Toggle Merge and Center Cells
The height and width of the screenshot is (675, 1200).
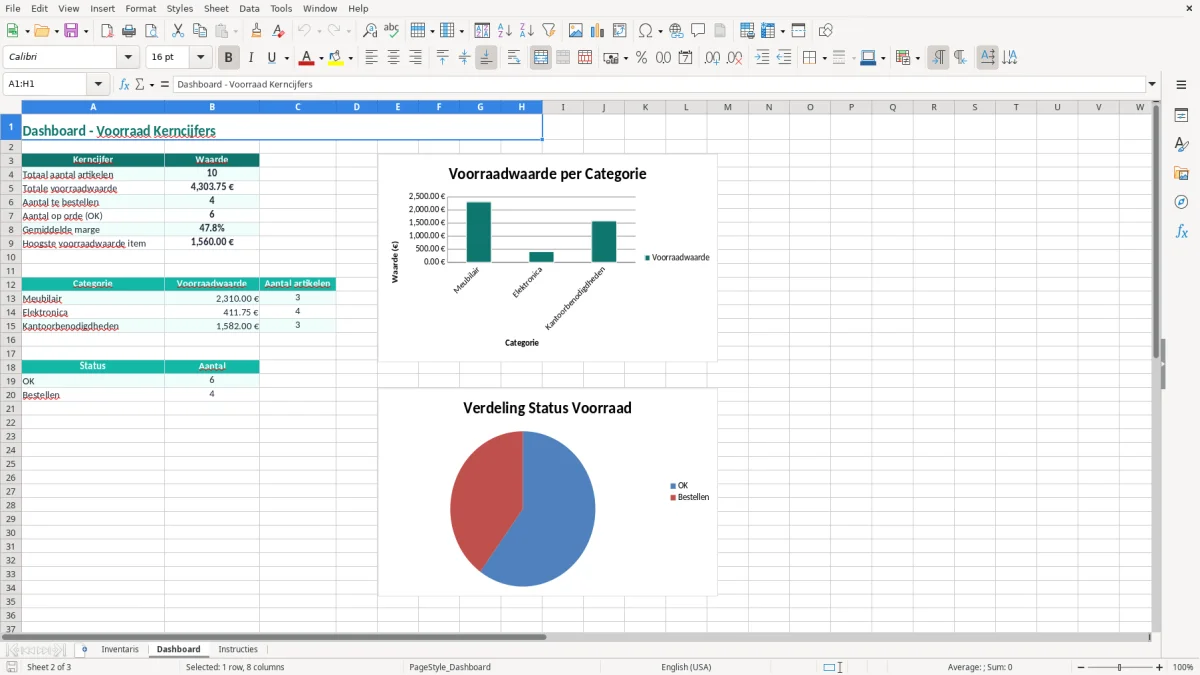tap(541, 58)
